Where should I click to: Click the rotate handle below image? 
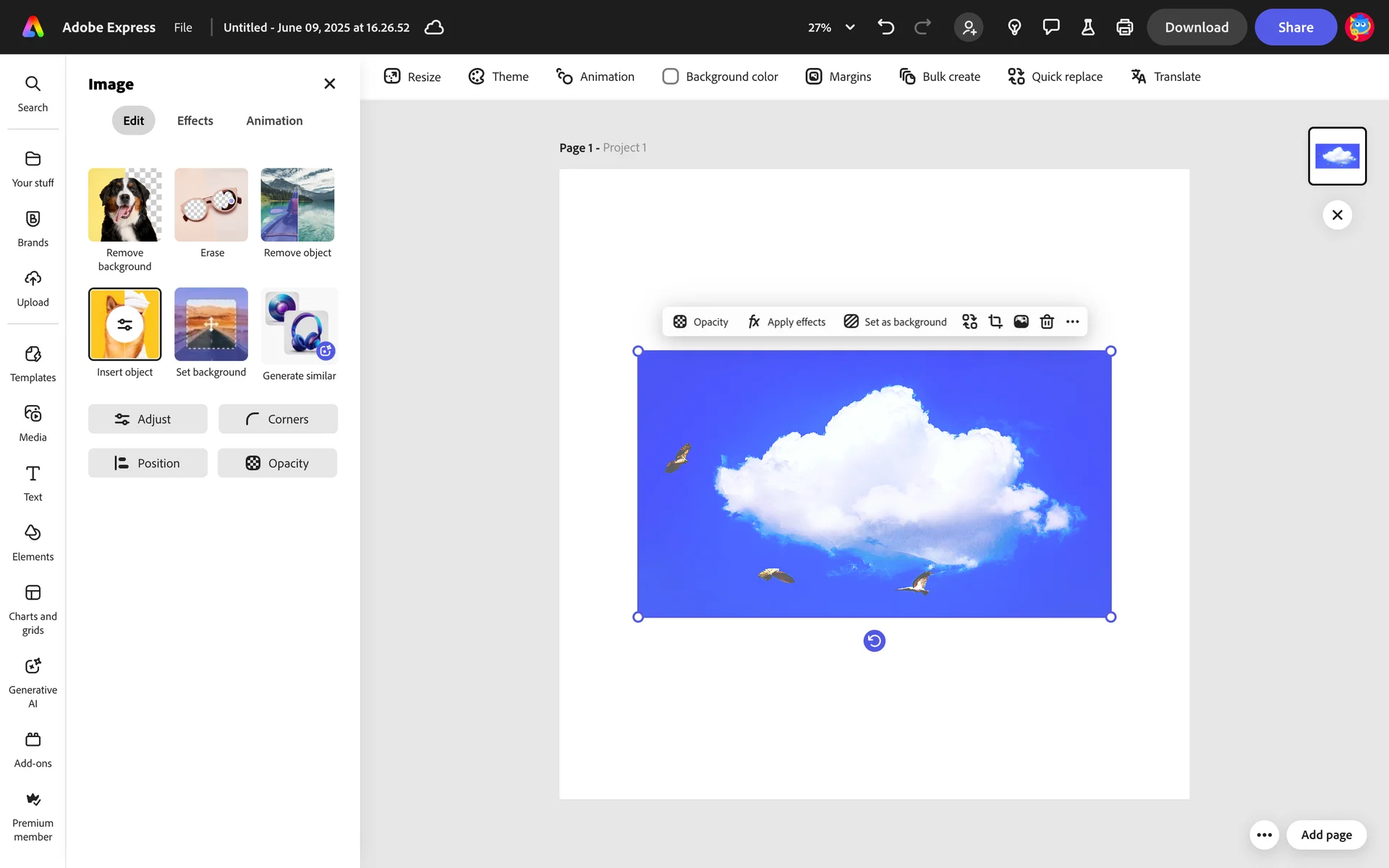coord(874,641)
